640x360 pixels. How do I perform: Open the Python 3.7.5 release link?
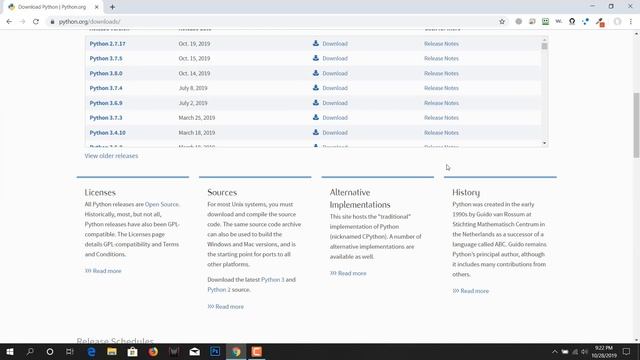click(106, 58)
